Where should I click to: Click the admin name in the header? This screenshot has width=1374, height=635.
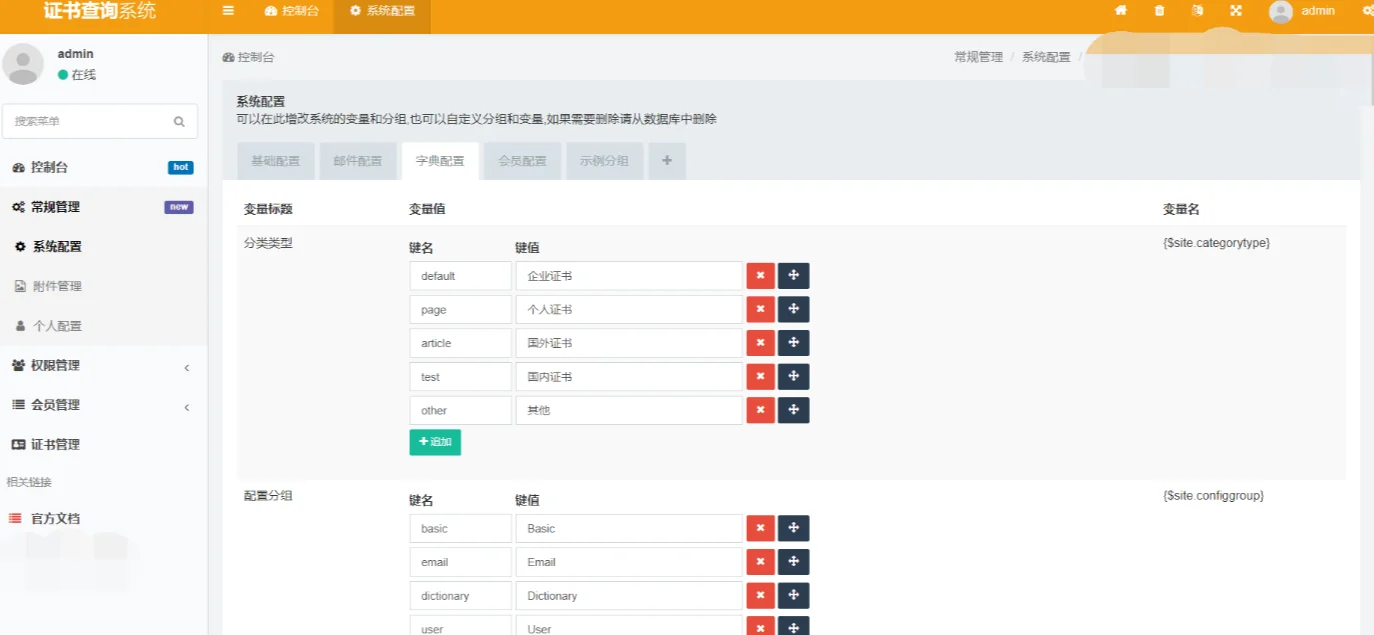pyautogui.click(x=1318, y=11)
